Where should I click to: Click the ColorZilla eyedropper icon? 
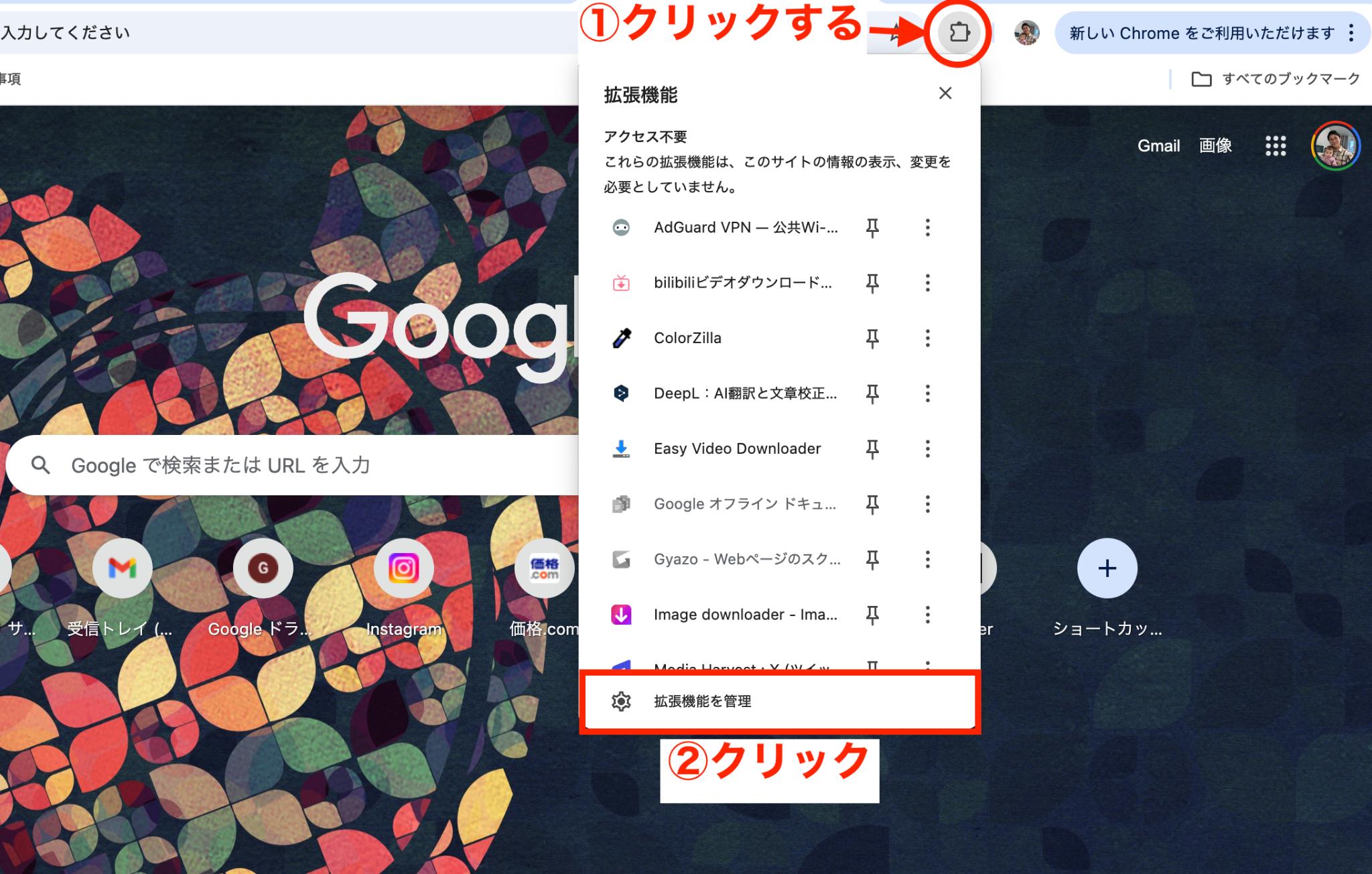621,338
